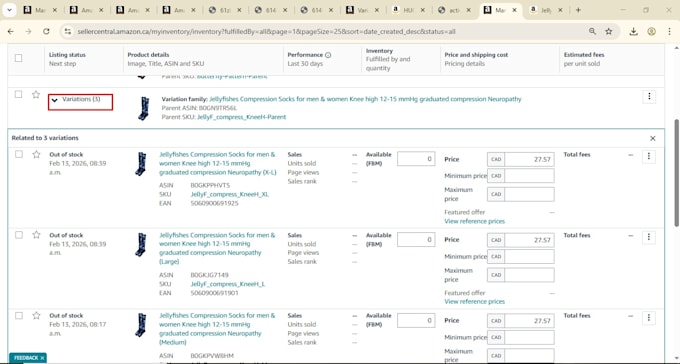Open actions menu for X-L variation

(649, 156)
